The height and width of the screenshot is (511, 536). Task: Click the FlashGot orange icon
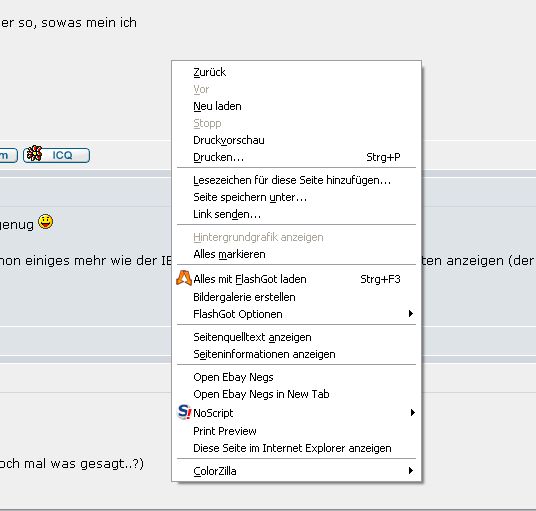tap(184, 278)
